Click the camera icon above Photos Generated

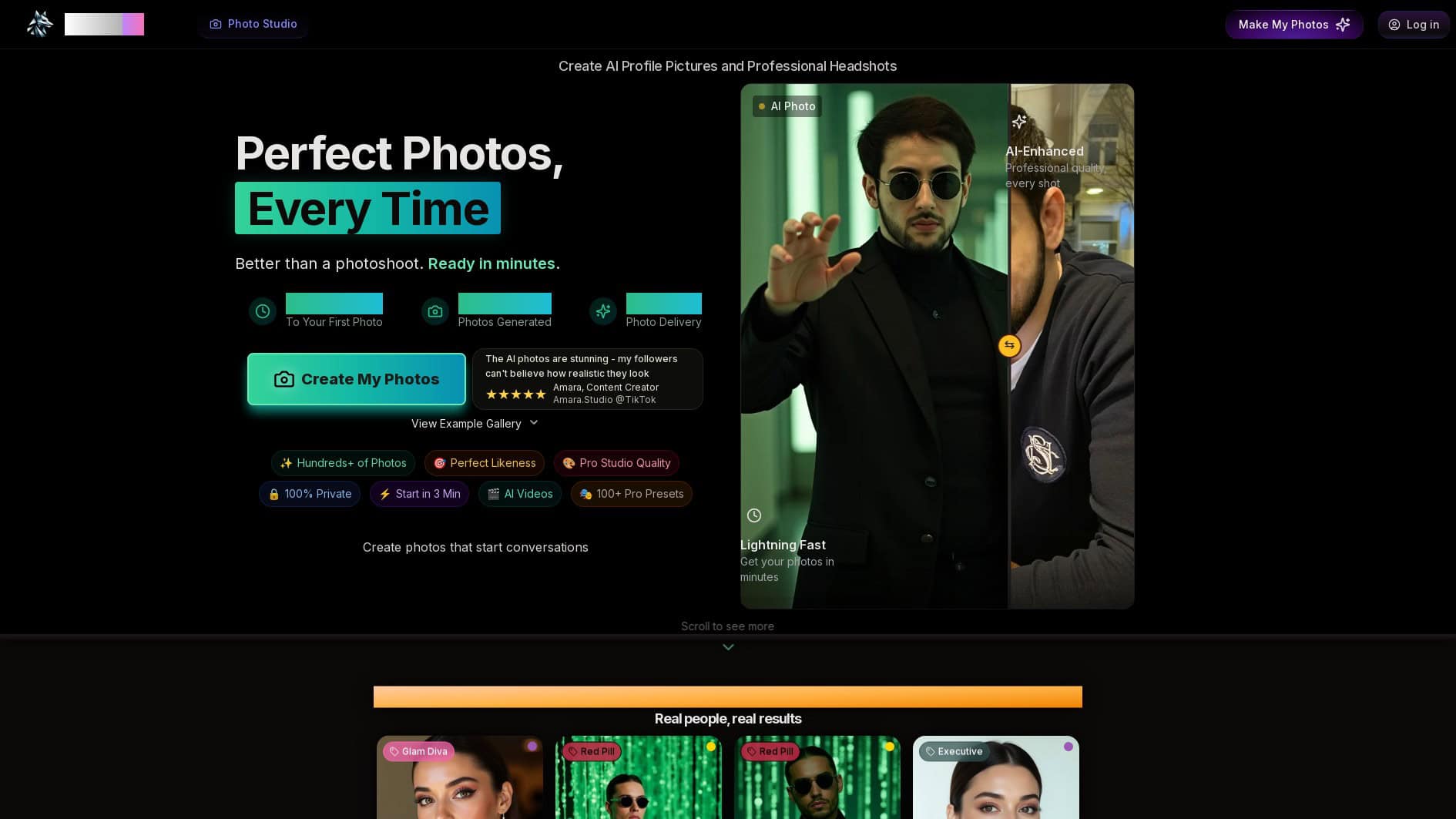(x=435, y=311)
